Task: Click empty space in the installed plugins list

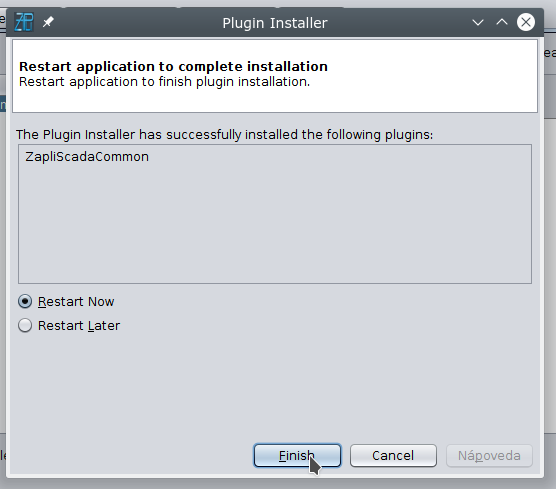Action: [275, 227]
